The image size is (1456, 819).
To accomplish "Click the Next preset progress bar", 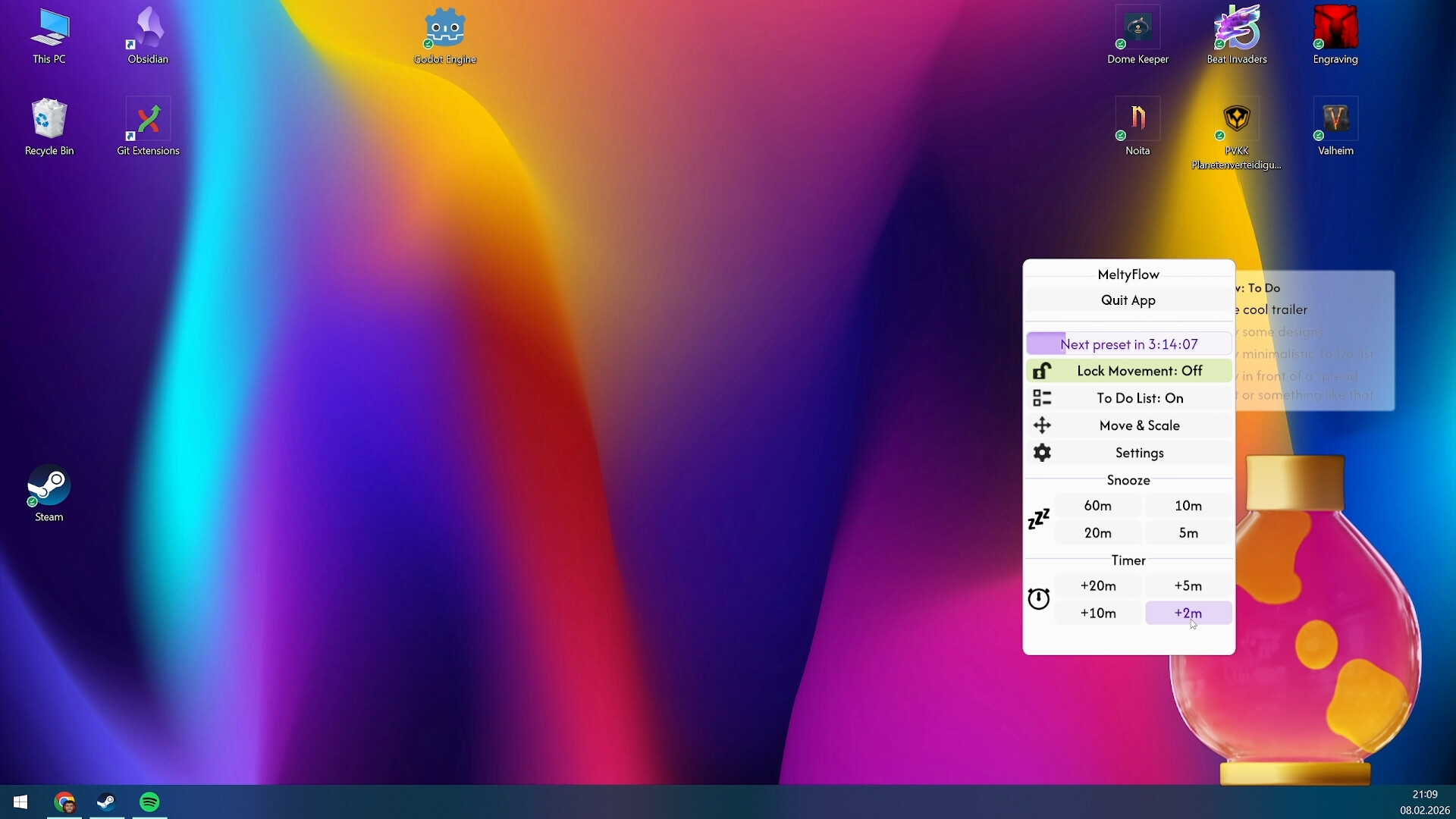I will (1128, 344).
